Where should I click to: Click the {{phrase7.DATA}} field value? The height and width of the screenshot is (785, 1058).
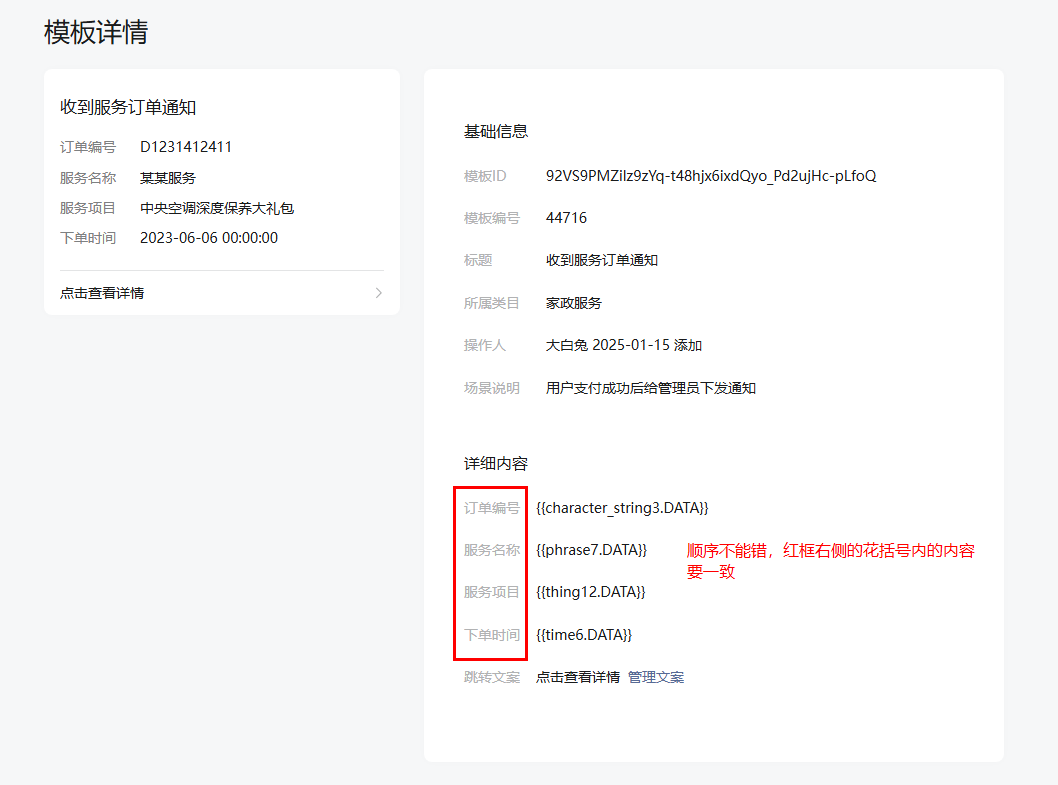[x=592, y=550]
